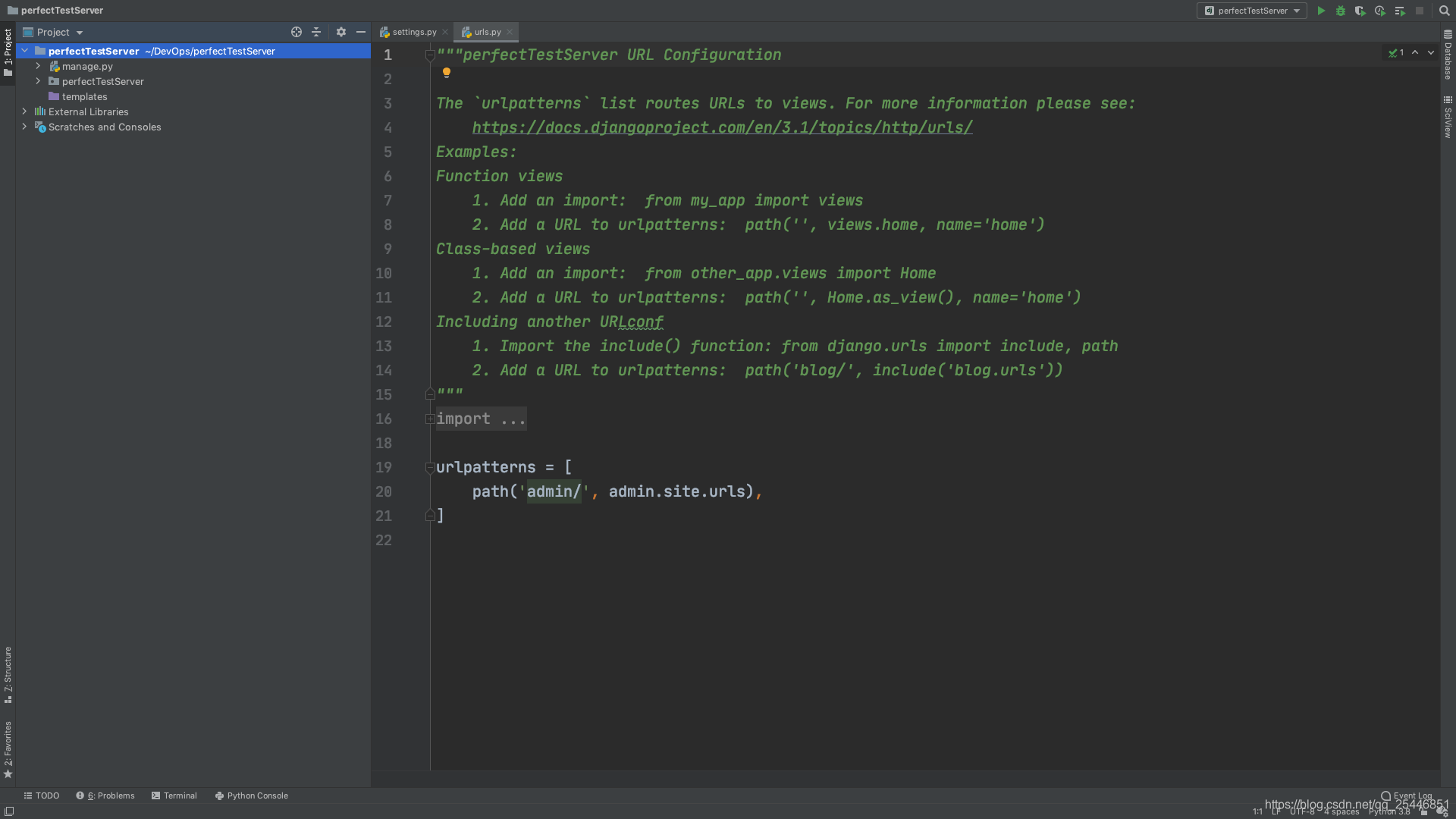Open the run configuration dropdown
This screenshot has width=1456, height=819.
click(1252, 11)
